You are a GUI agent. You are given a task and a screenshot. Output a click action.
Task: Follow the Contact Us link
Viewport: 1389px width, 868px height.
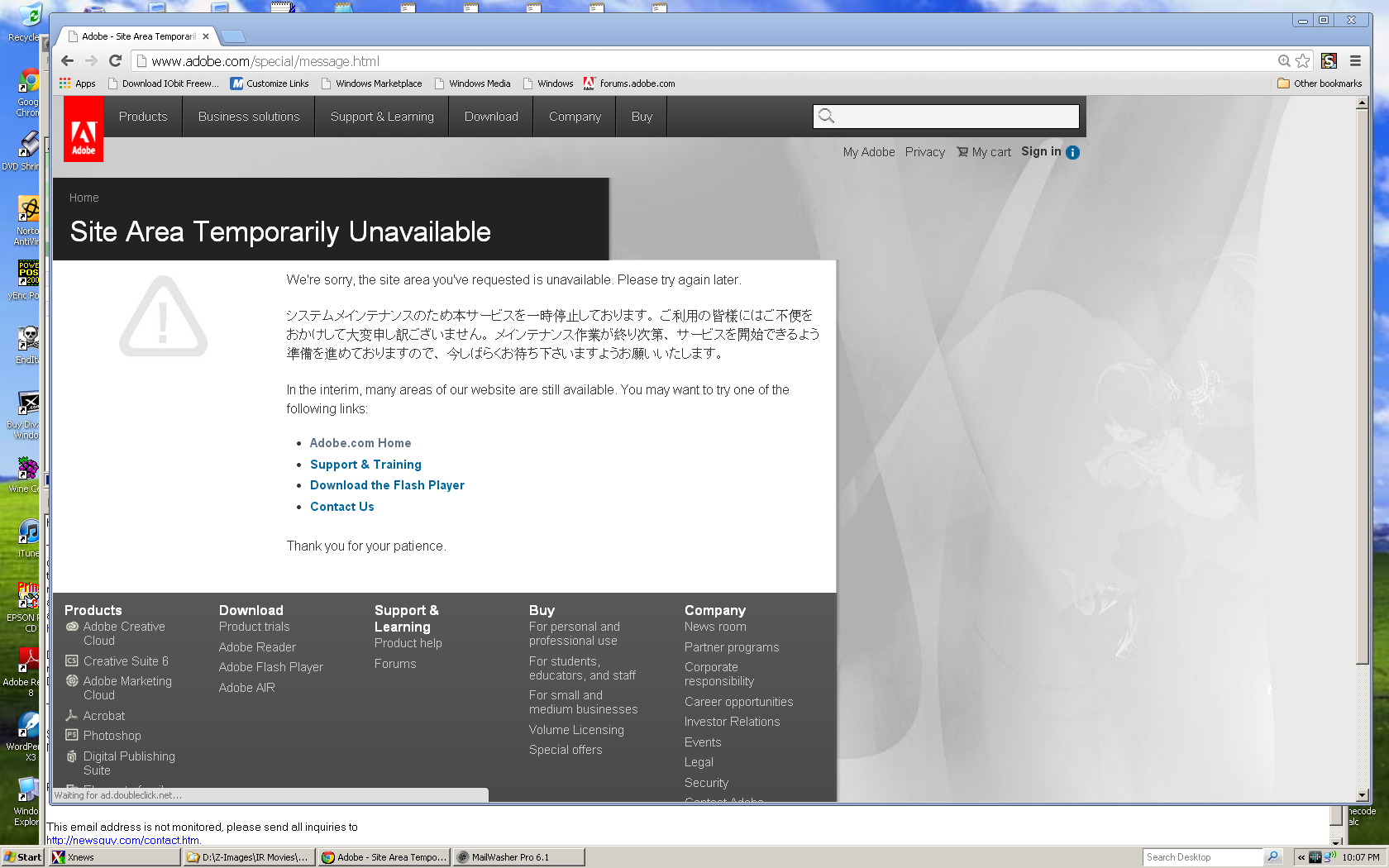click(x=342, y=507)
